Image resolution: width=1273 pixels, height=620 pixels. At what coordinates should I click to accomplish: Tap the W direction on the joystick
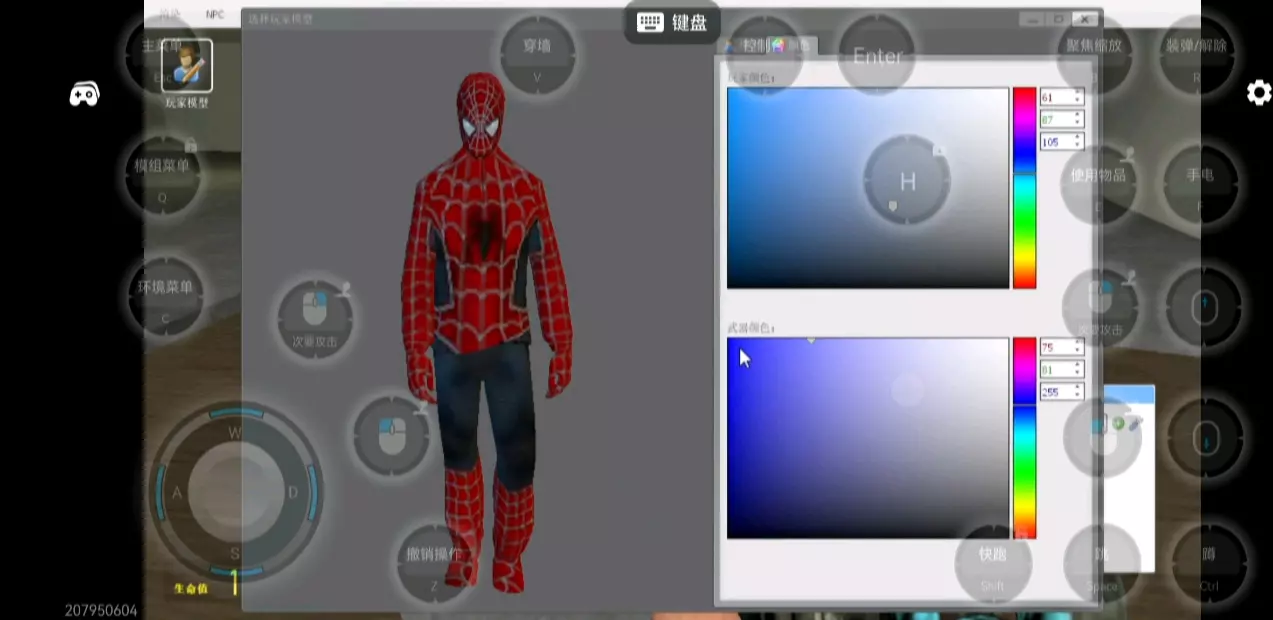(x=235, y=432)
